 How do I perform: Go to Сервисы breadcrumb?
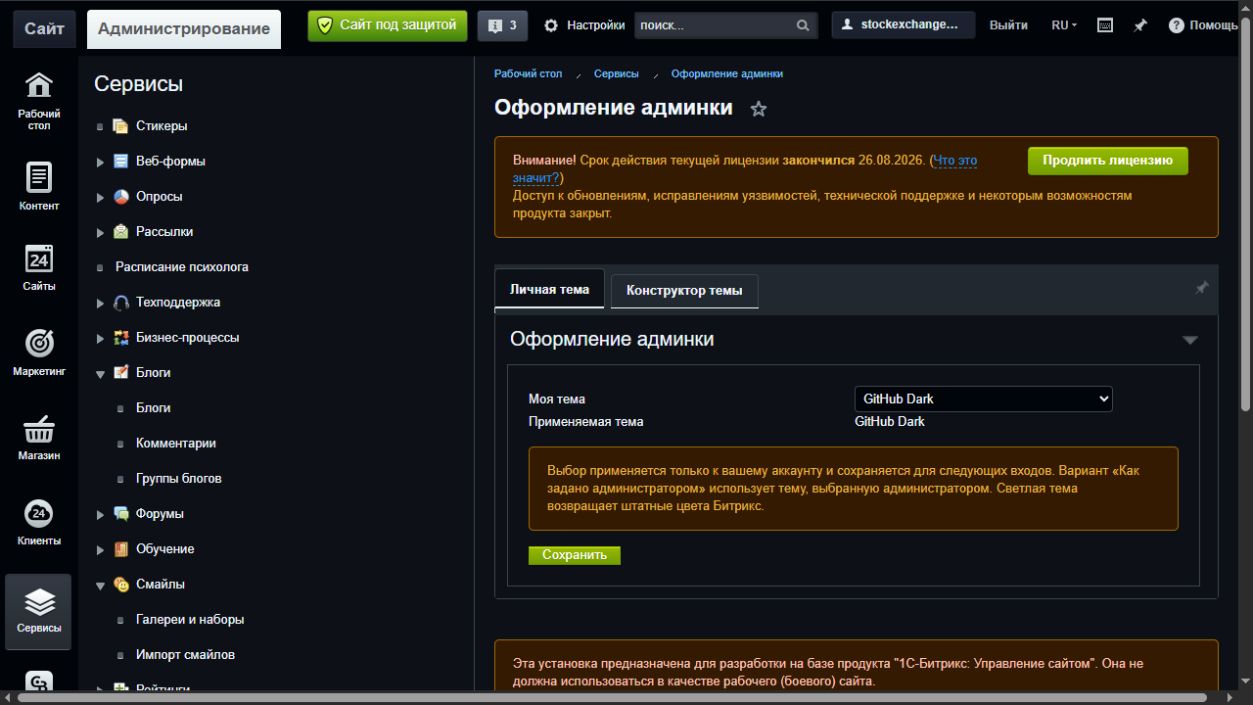click(x=616, y=74)
